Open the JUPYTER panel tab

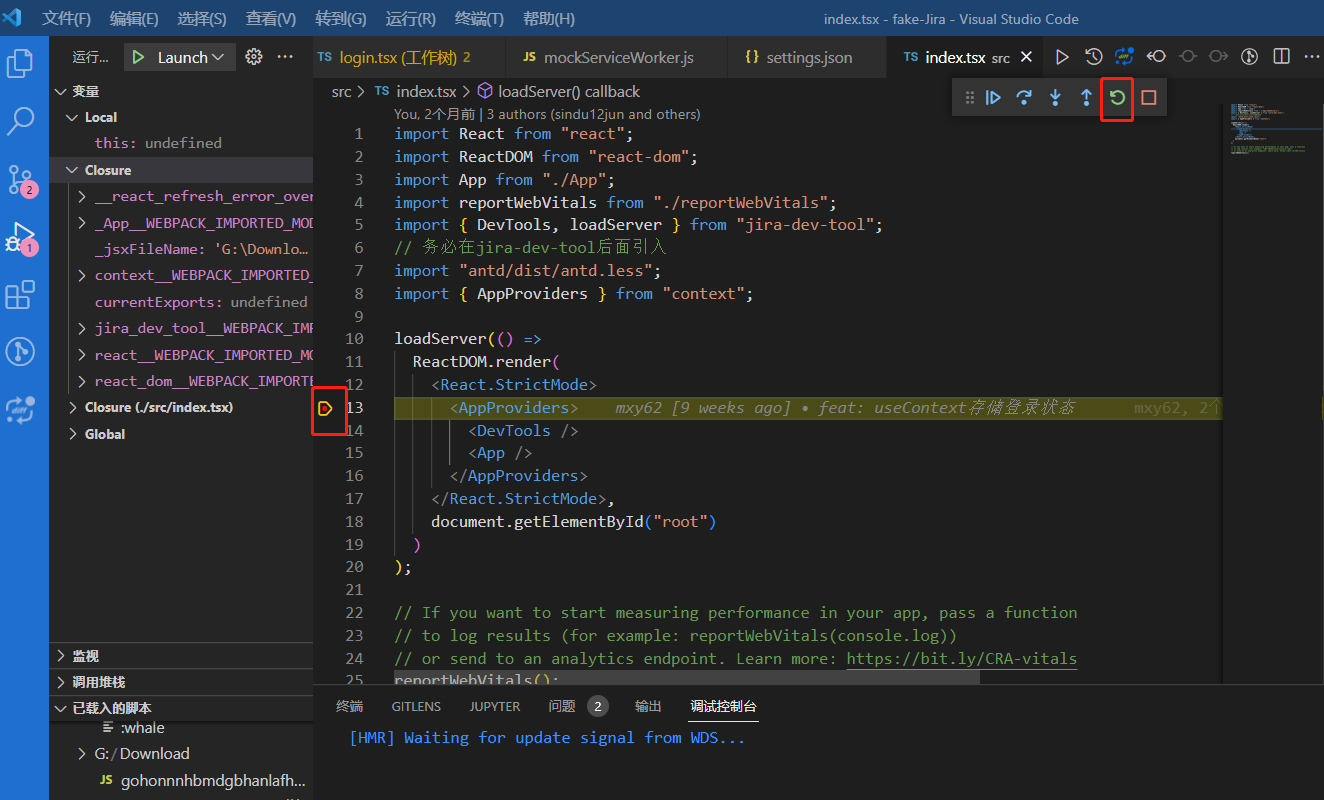[x=495, y=706]
